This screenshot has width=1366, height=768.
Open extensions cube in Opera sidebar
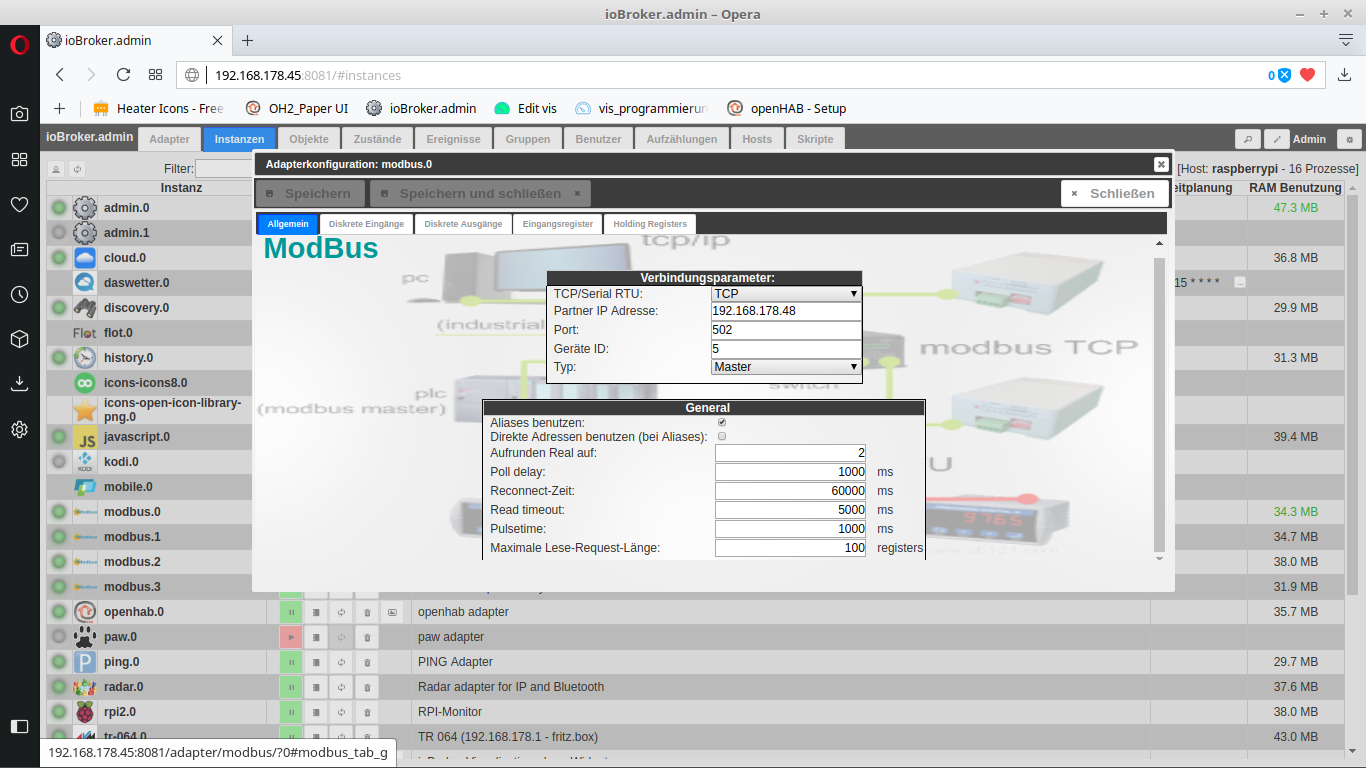point(19,339)
